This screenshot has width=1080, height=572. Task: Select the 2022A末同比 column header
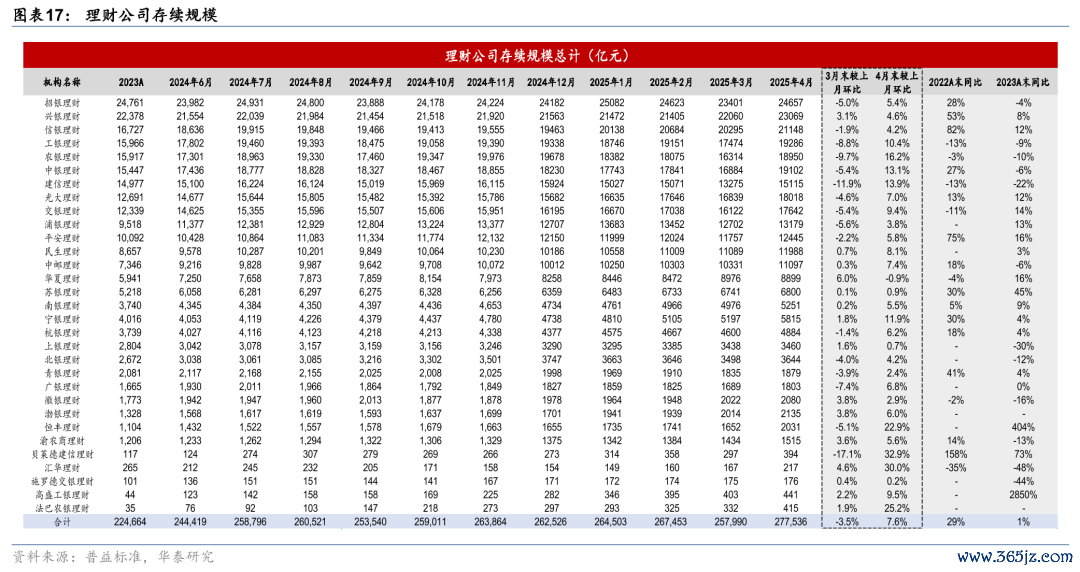coord(955,82)
